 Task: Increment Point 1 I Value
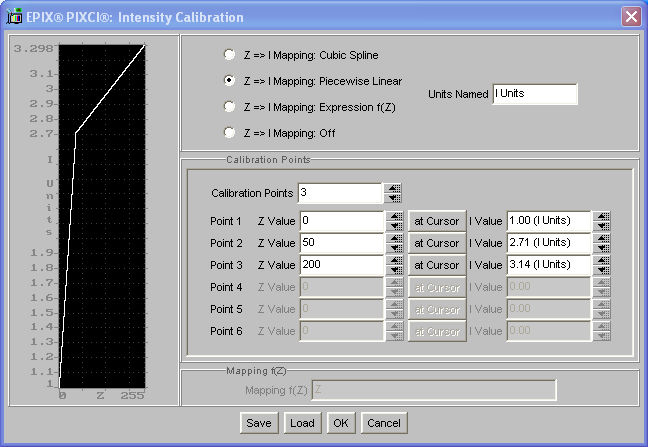point(601,216)
